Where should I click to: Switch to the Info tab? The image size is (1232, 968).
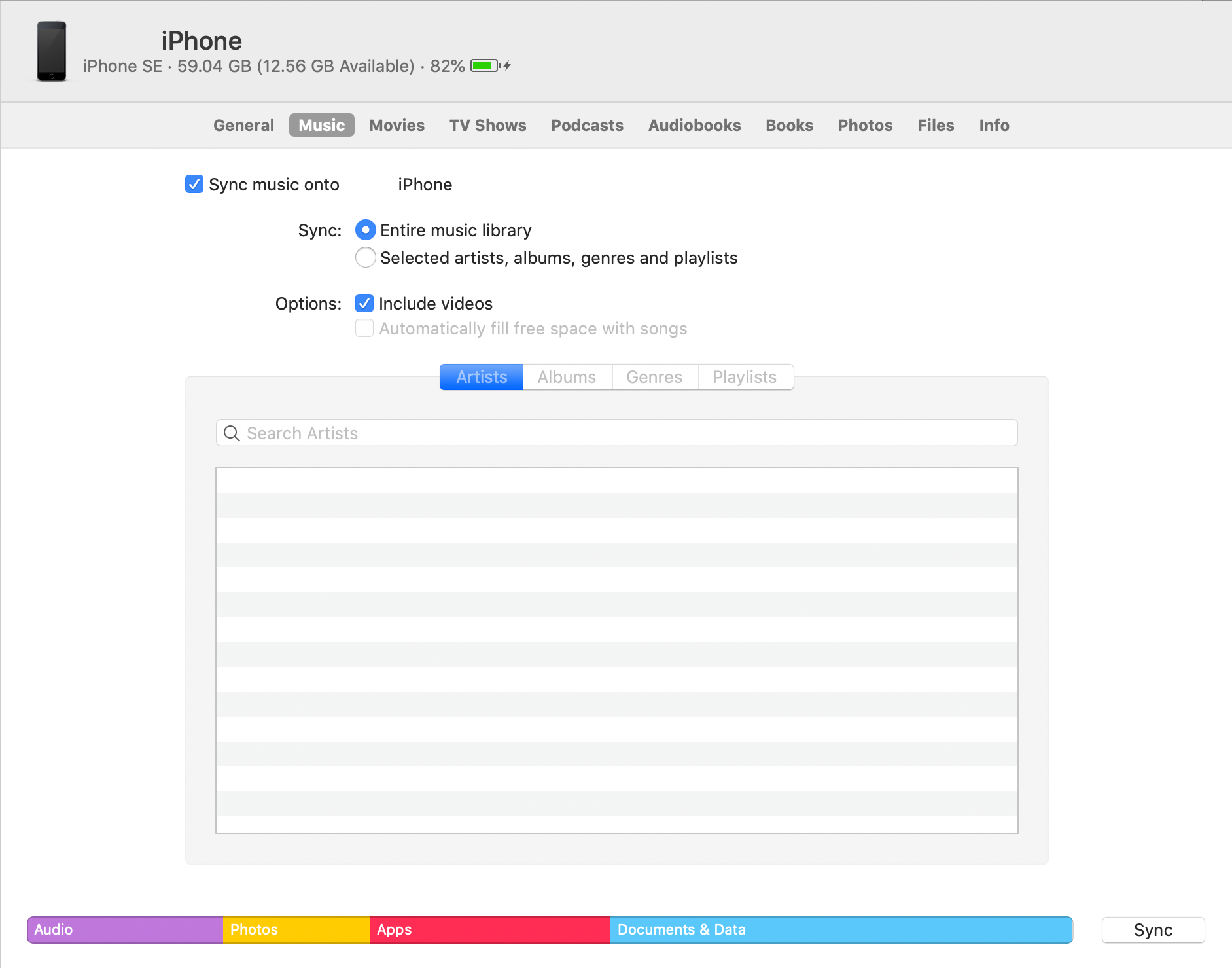pyautogui.click(x=994, y=125)
